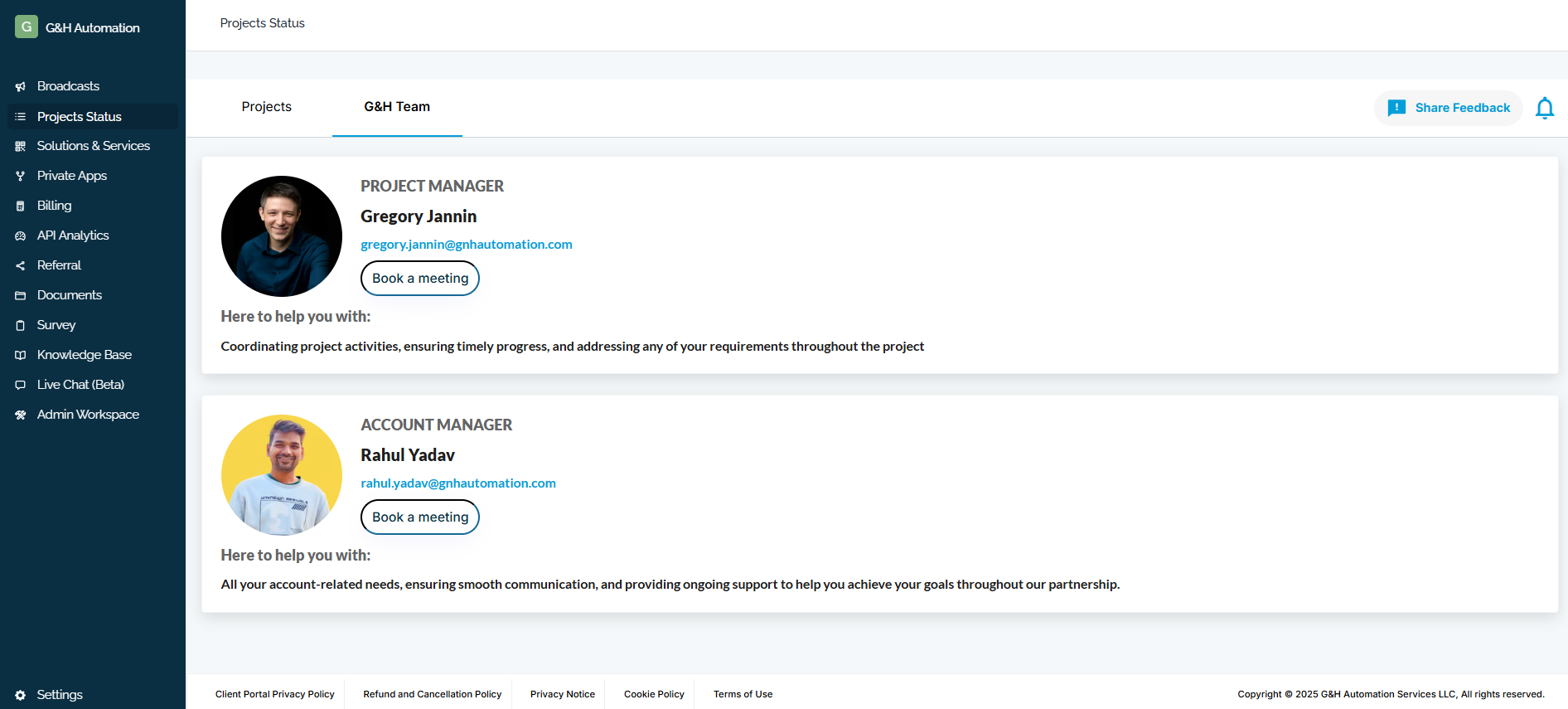
Task: Click the Settings gear icon
Action: pos(21,695)
